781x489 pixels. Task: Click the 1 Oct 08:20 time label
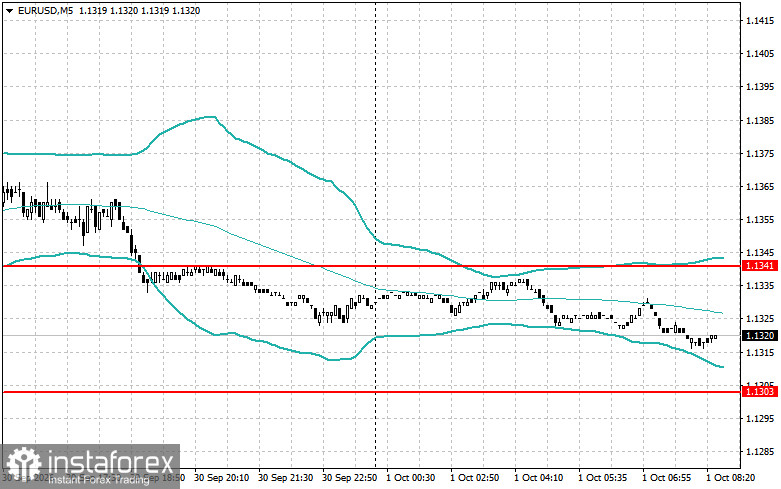click(x=731, y=478)
